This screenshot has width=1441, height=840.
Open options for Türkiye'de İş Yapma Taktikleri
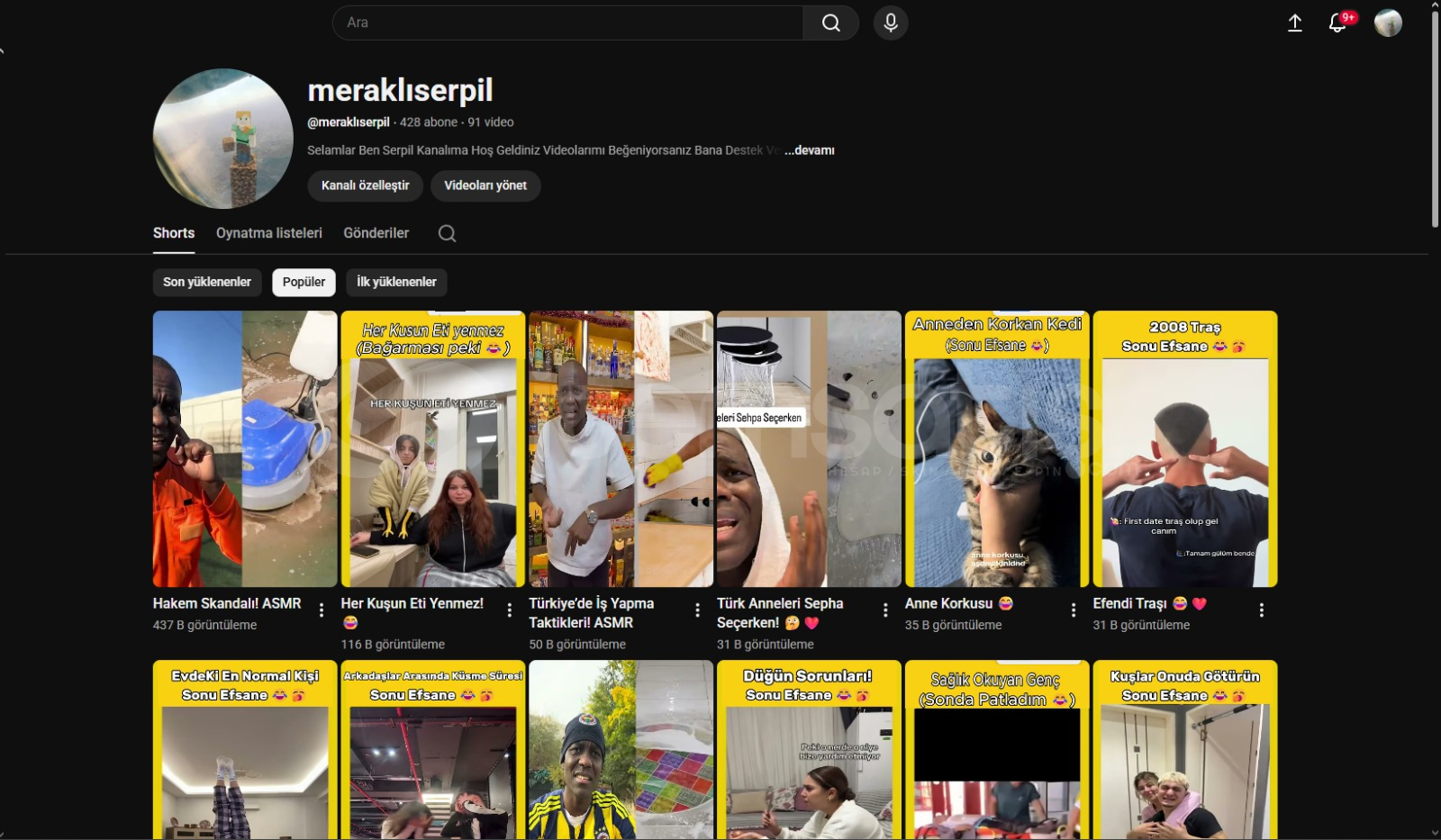point(698,610)
